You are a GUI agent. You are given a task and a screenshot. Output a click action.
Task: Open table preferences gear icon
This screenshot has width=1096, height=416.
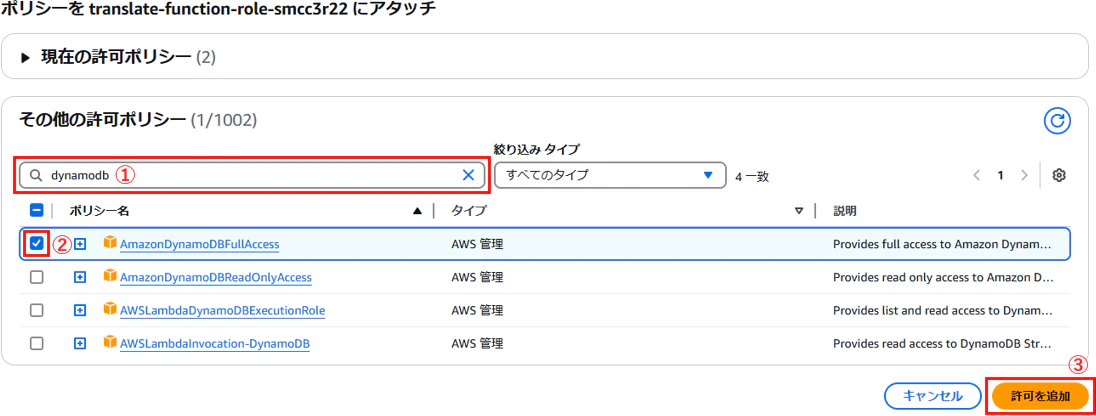click(1059, 175)
